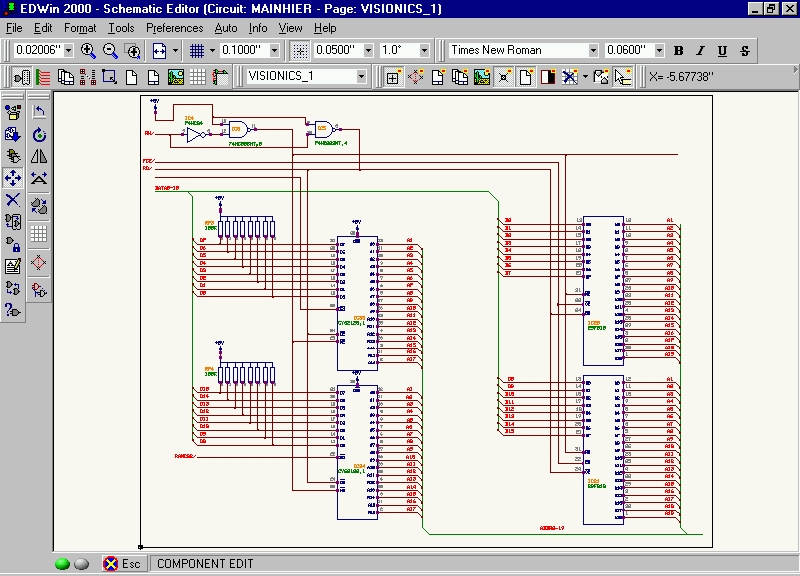Click the zoom out magnifier icon
The height and width of the screenshot is (576, 800).
[110, 51]
